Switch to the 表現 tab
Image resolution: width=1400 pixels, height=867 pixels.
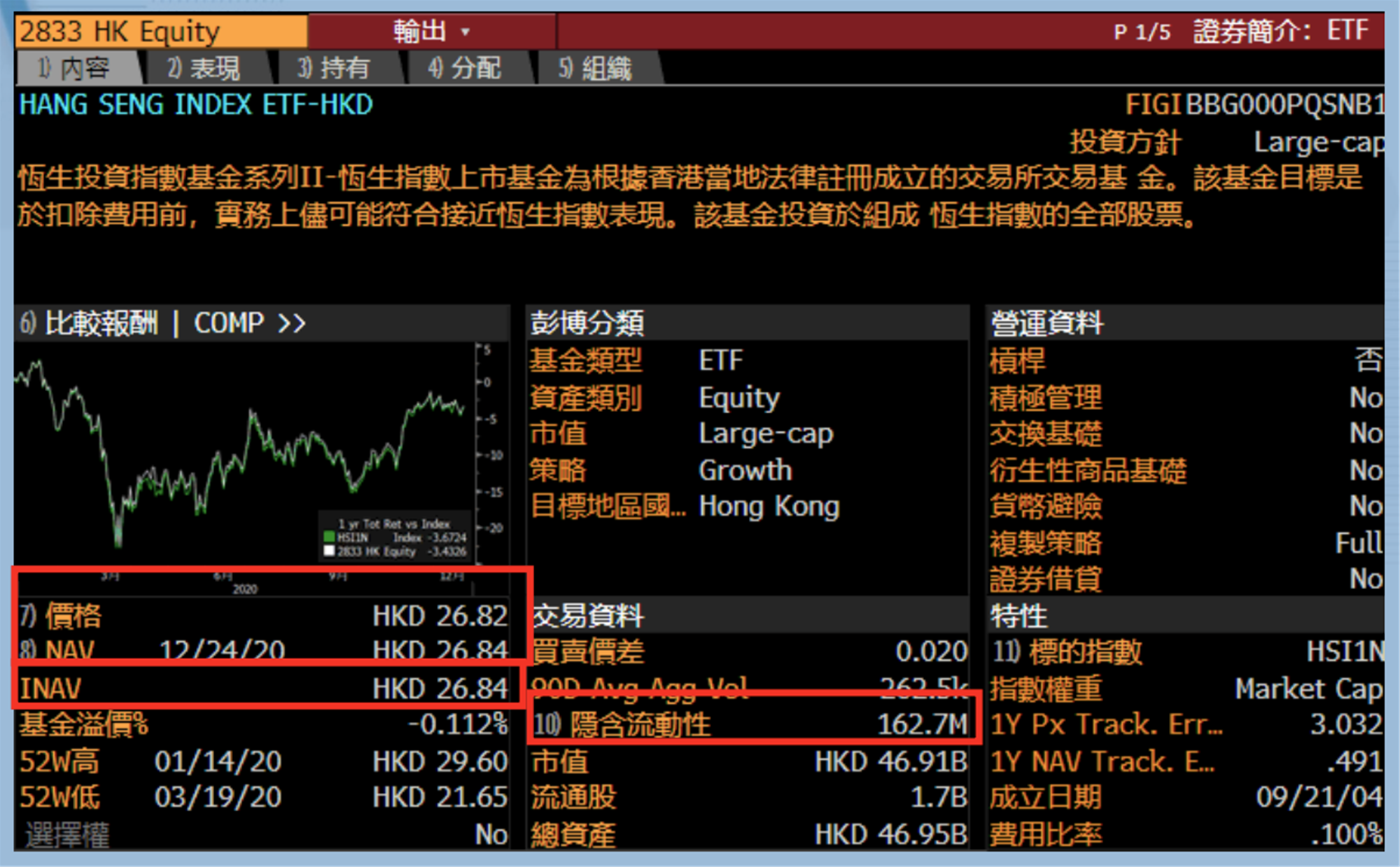coord(204,69)
